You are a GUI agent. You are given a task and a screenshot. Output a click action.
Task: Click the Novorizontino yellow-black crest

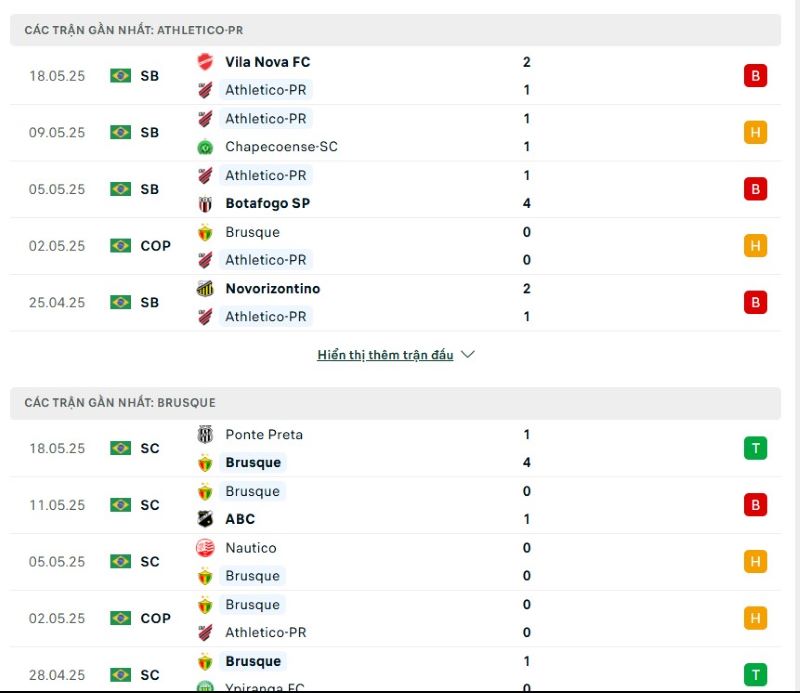205,289
